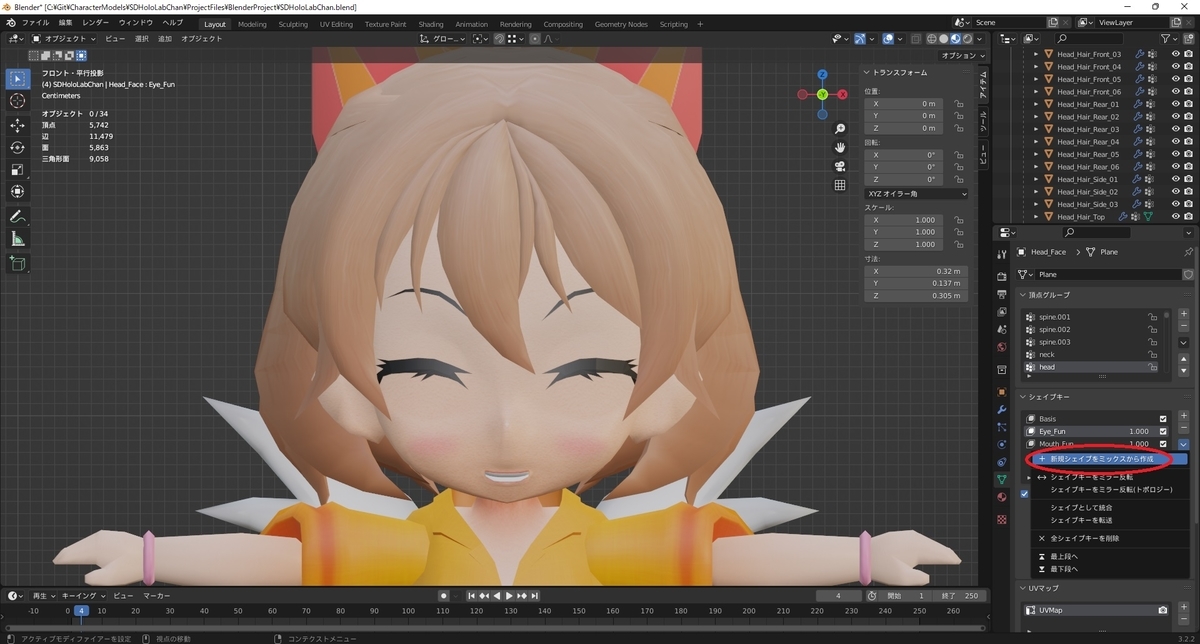This screenshot has height=644, width=1200.
Task: Click the outliner search field
Action: coord(1089,38)
